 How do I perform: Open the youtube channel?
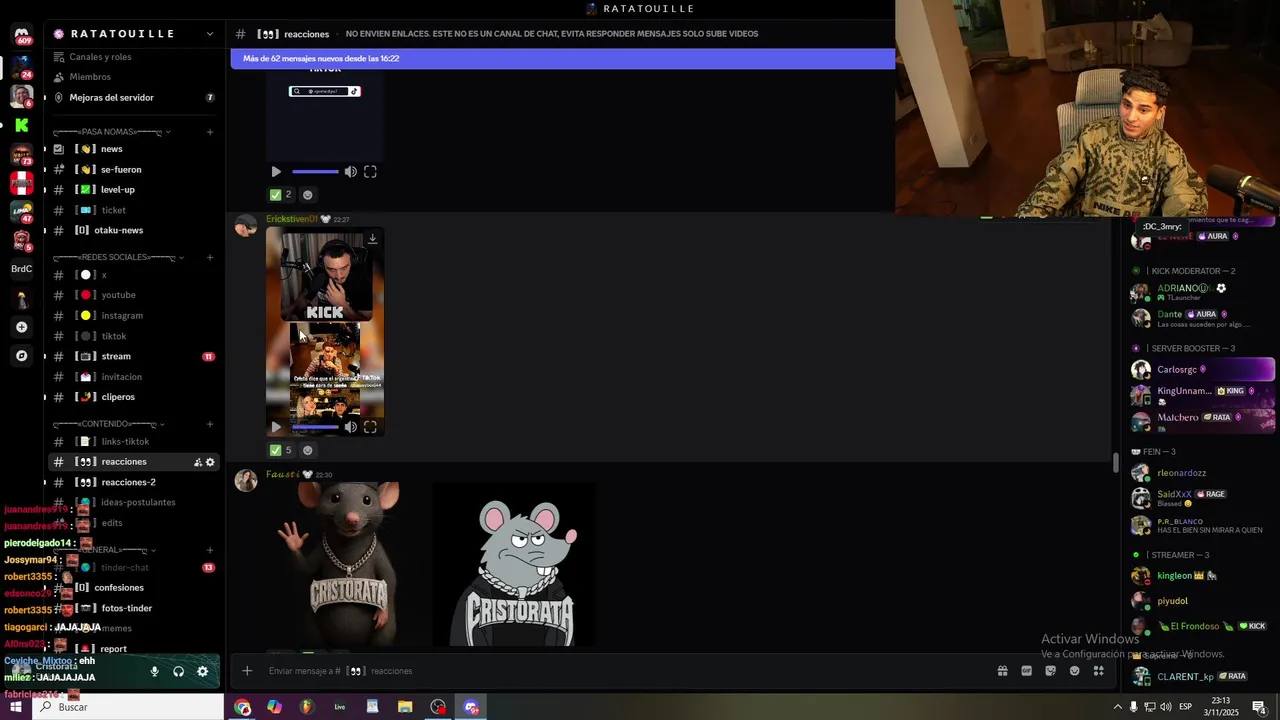coord(134,295)
